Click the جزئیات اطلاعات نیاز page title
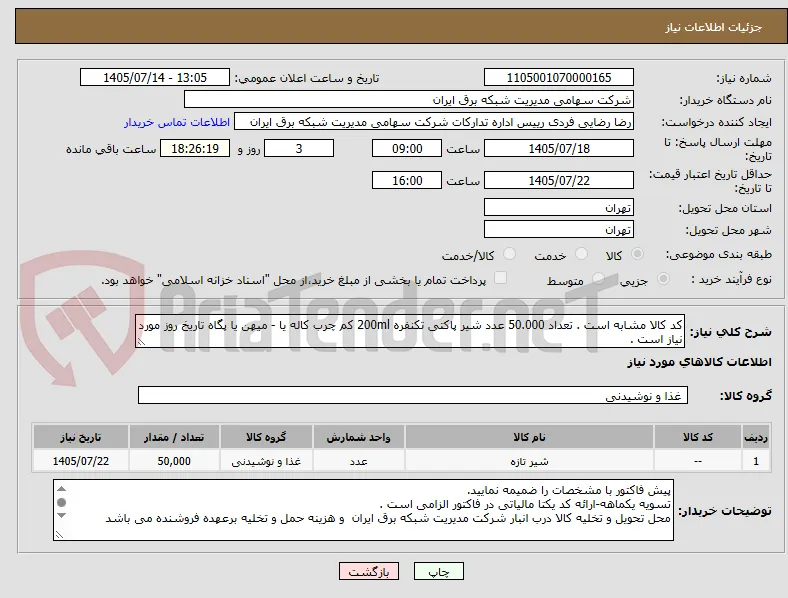This screenshot has width=788, height=598. (x=714, y=27)
